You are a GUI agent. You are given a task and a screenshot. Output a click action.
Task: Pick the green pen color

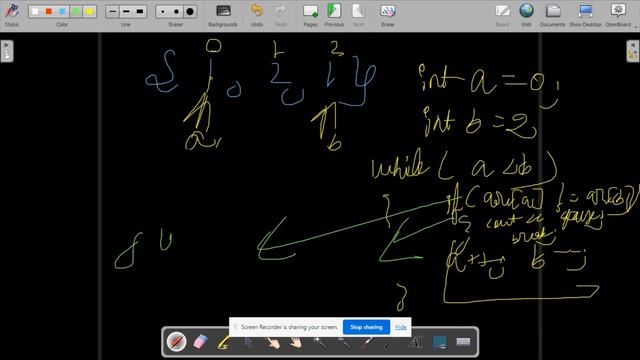click(76, 11)
